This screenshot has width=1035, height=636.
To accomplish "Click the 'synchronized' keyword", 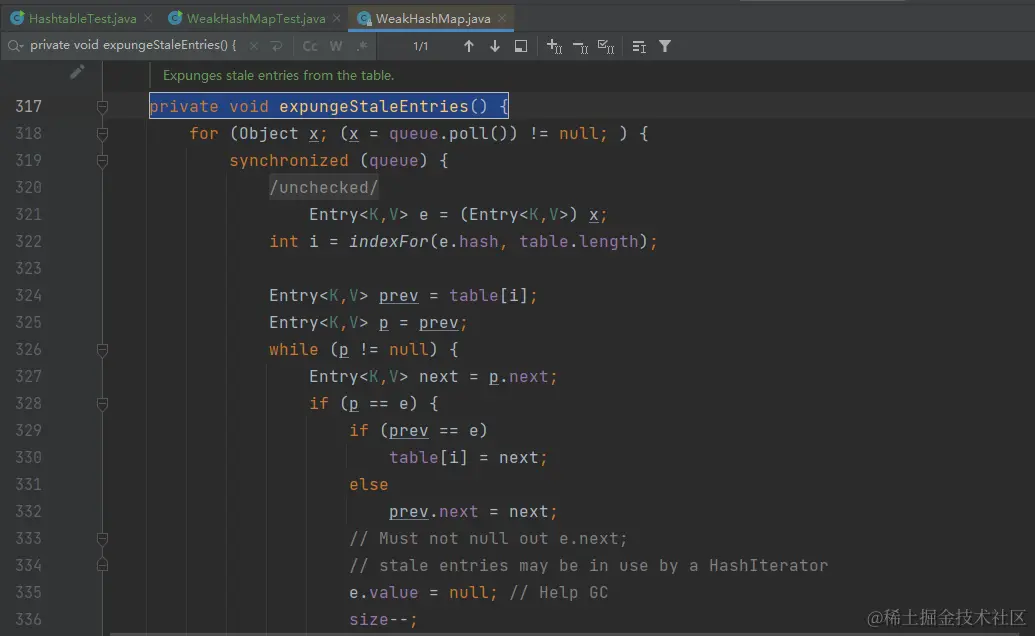I will 288,160.
